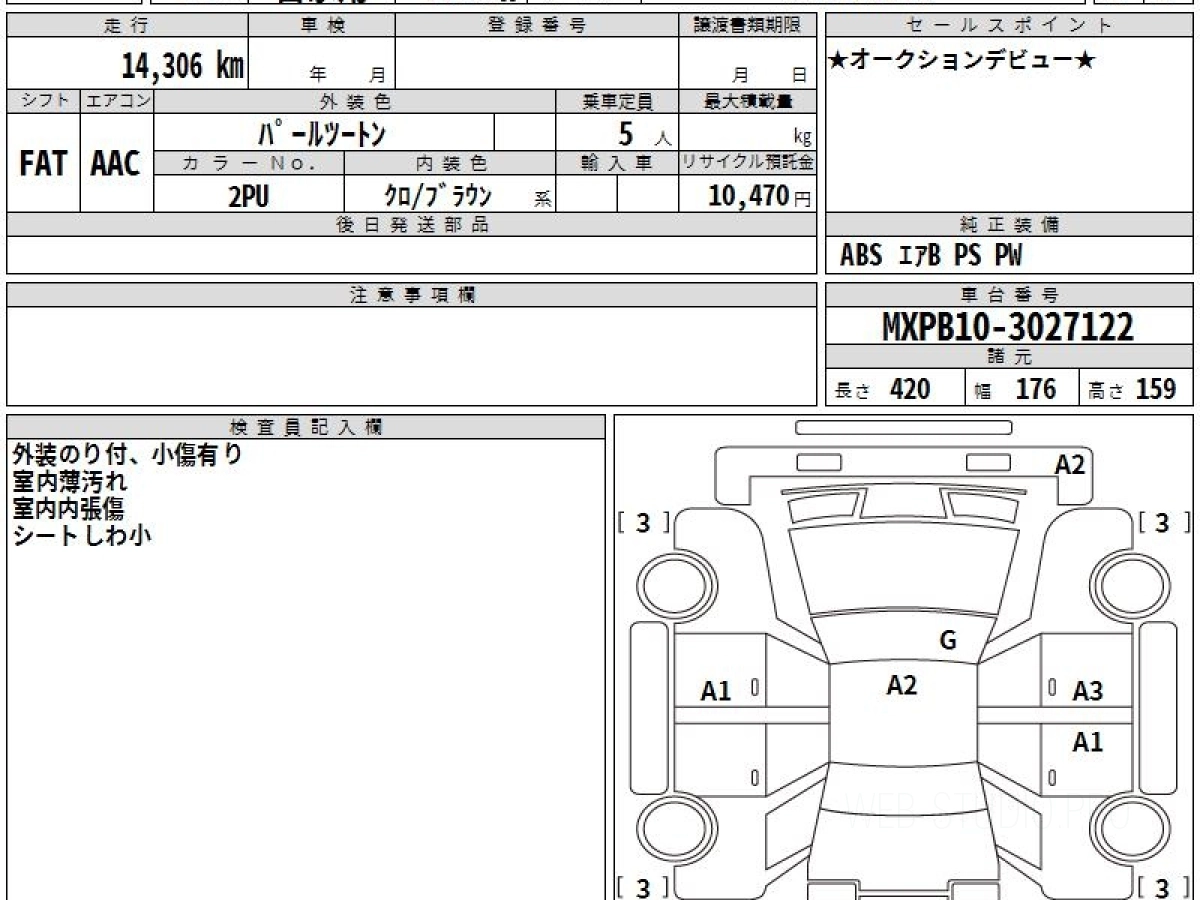Click the カラーNo. header

click(249, 163)
